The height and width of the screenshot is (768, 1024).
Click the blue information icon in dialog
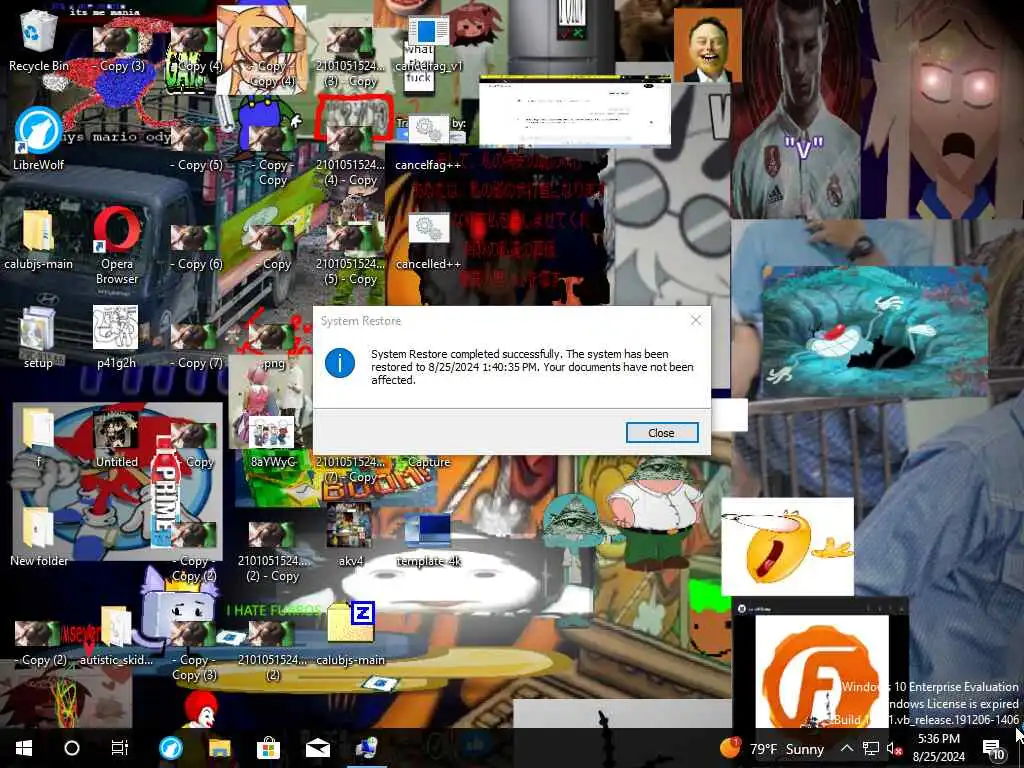tap(340, 362)
